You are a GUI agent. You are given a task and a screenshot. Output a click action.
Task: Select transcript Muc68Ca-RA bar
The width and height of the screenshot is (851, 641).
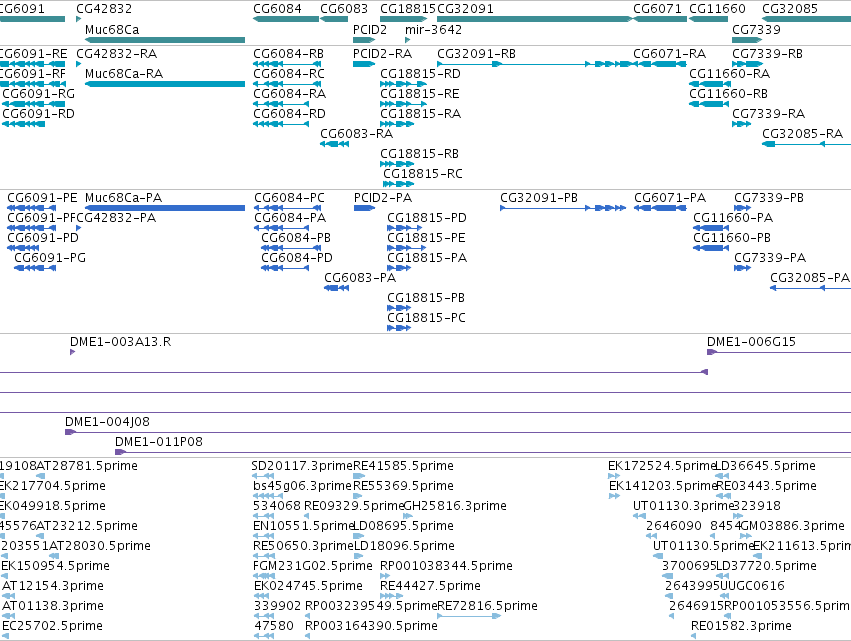pos(165,84)
